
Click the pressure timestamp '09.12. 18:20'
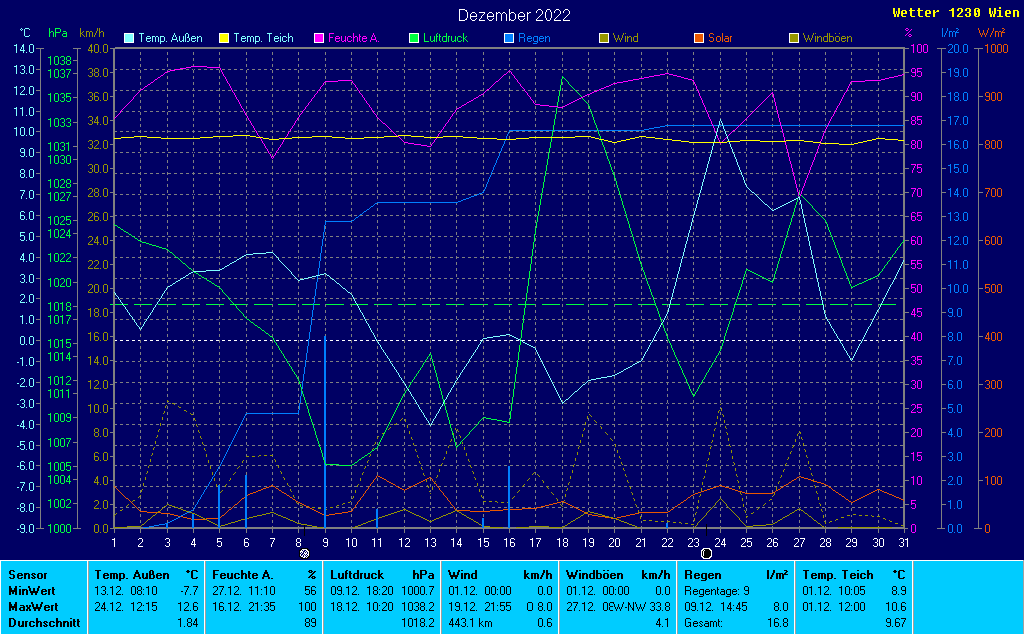pos(362,591)
